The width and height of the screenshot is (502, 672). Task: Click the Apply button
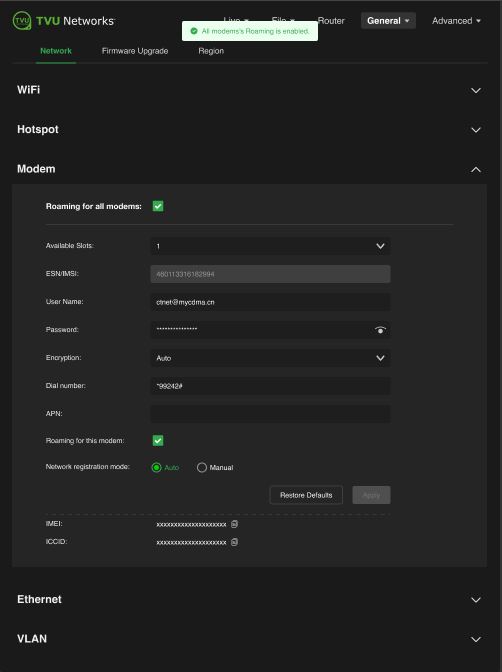click(x=371, y=495)
